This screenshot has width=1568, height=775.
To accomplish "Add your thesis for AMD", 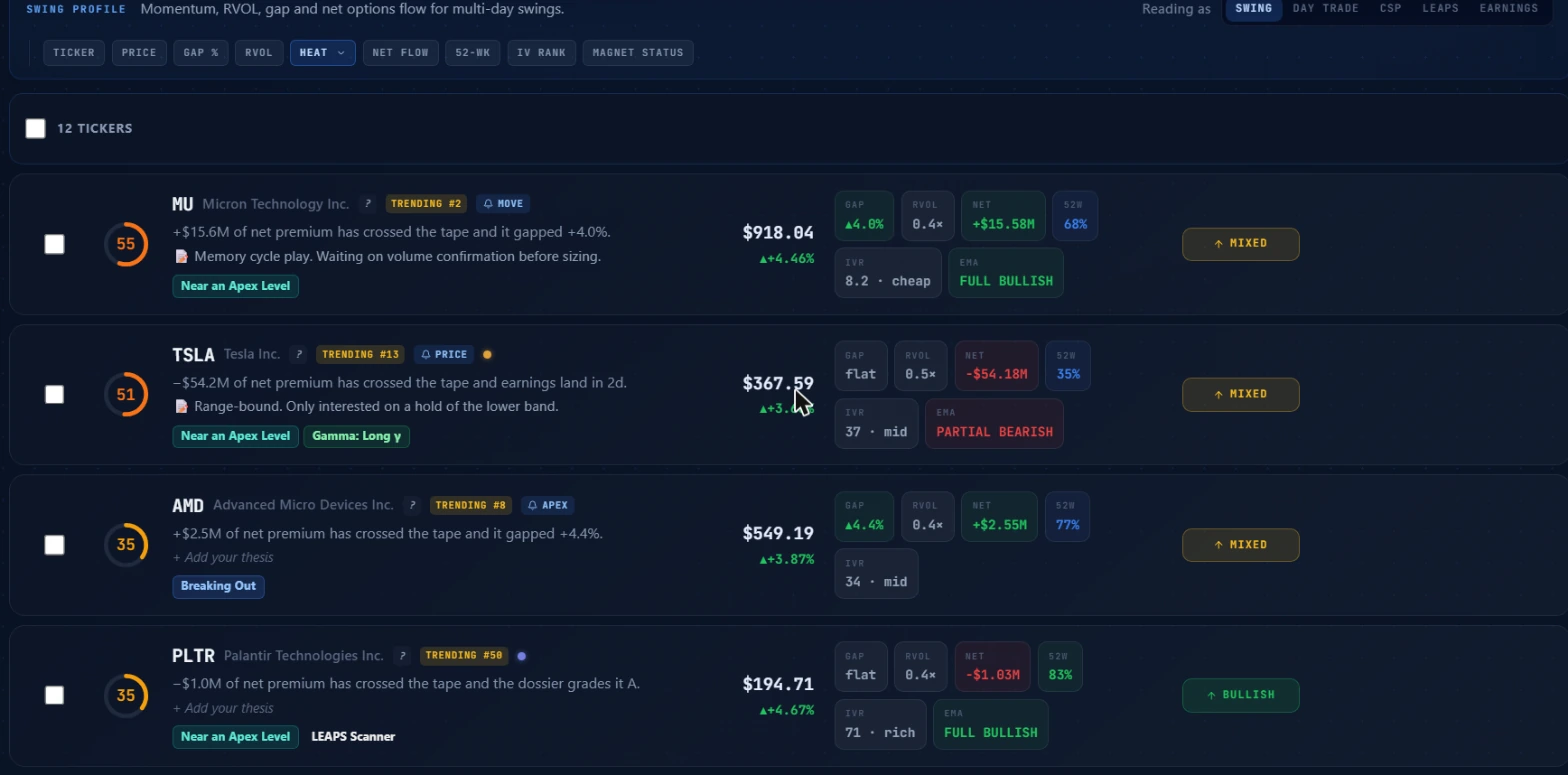I will coord(223,558).
